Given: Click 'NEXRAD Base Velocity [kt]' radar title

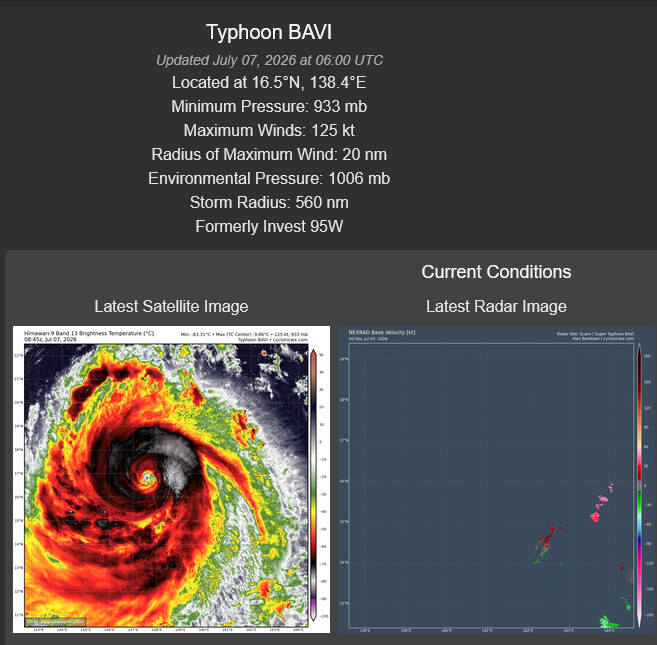Looking at the screenshot, I should tap(382, 332).
